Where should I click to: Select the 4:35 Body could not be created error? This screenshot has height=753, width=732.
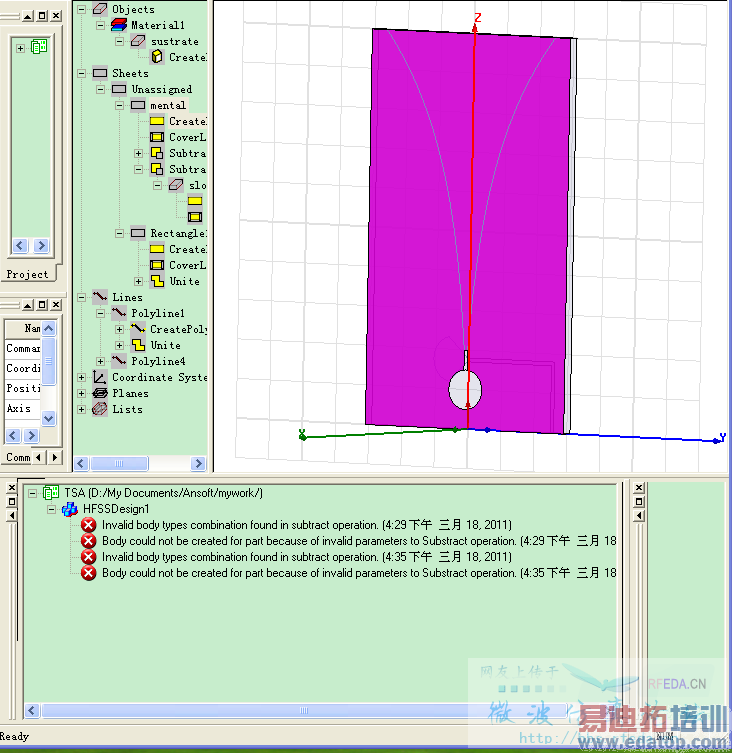tap(359, 573)
